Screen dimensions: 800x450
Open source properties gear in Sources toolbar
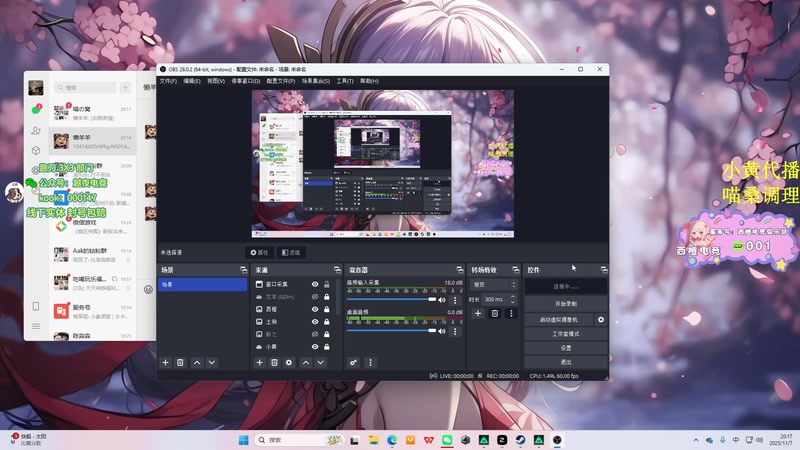[289, 362]
